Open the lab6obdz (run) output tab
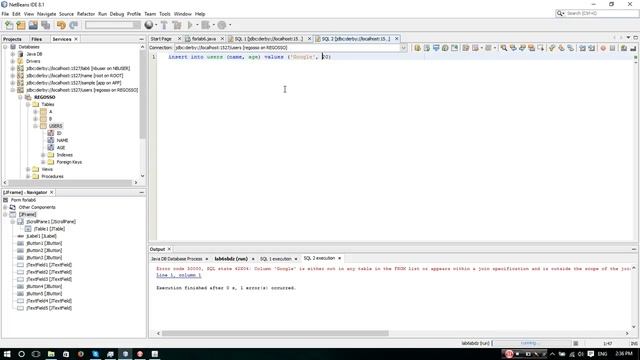Image resolution: width=640 pixels, height=360 pixels. coord(231,259)
